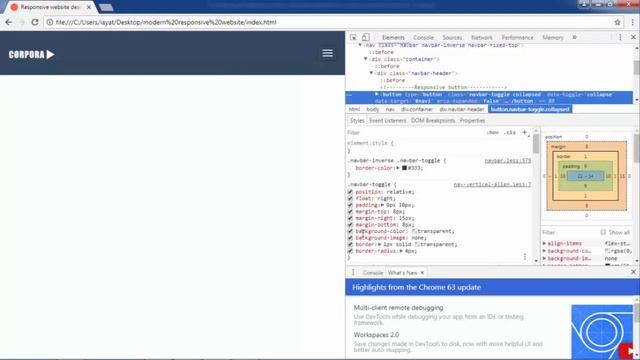Click the CORPORA logo
640x360 pixels.
(x=31, y=54)
